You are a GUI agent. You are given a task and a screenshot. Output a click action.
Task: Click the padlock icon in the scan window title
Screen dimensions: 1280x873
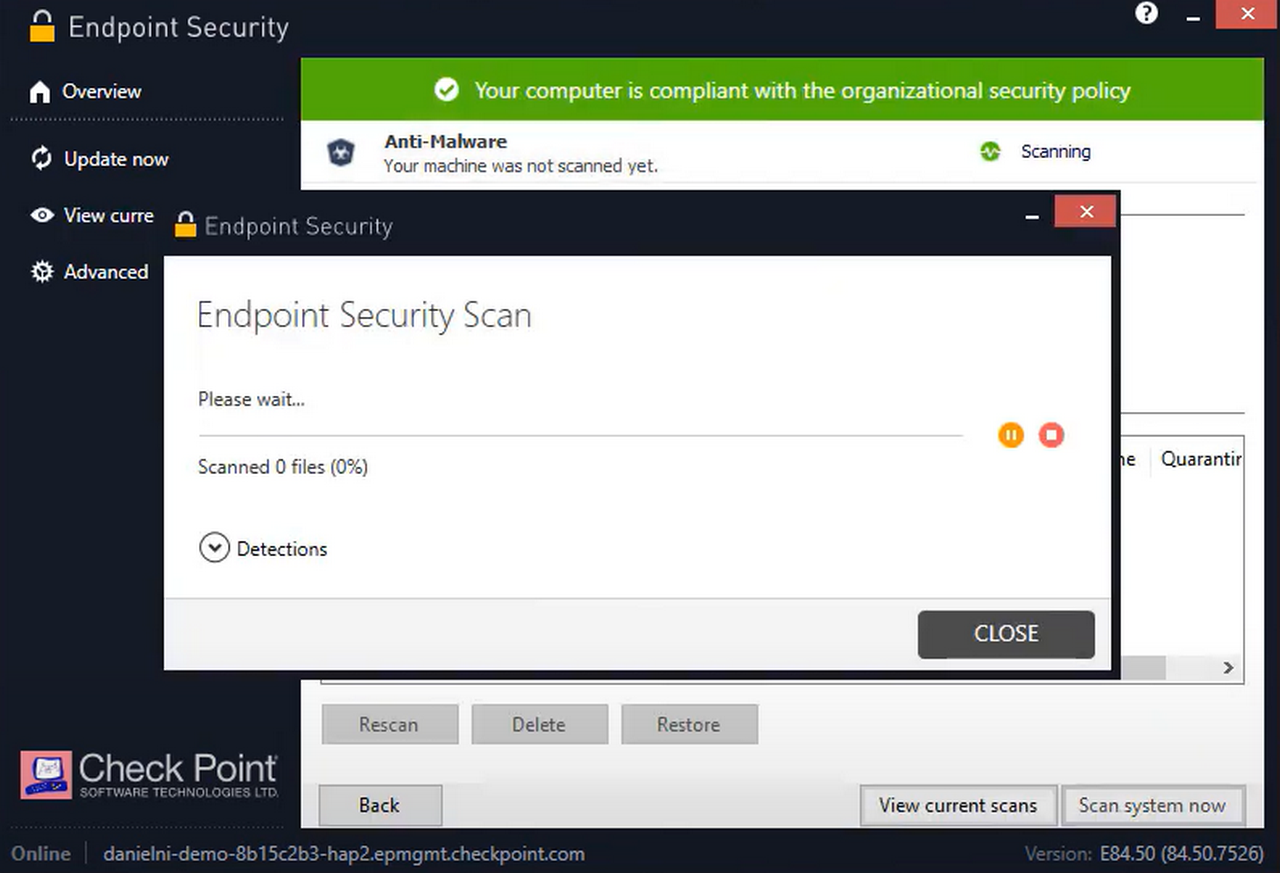pyautogui.click(x=185, y=225)
